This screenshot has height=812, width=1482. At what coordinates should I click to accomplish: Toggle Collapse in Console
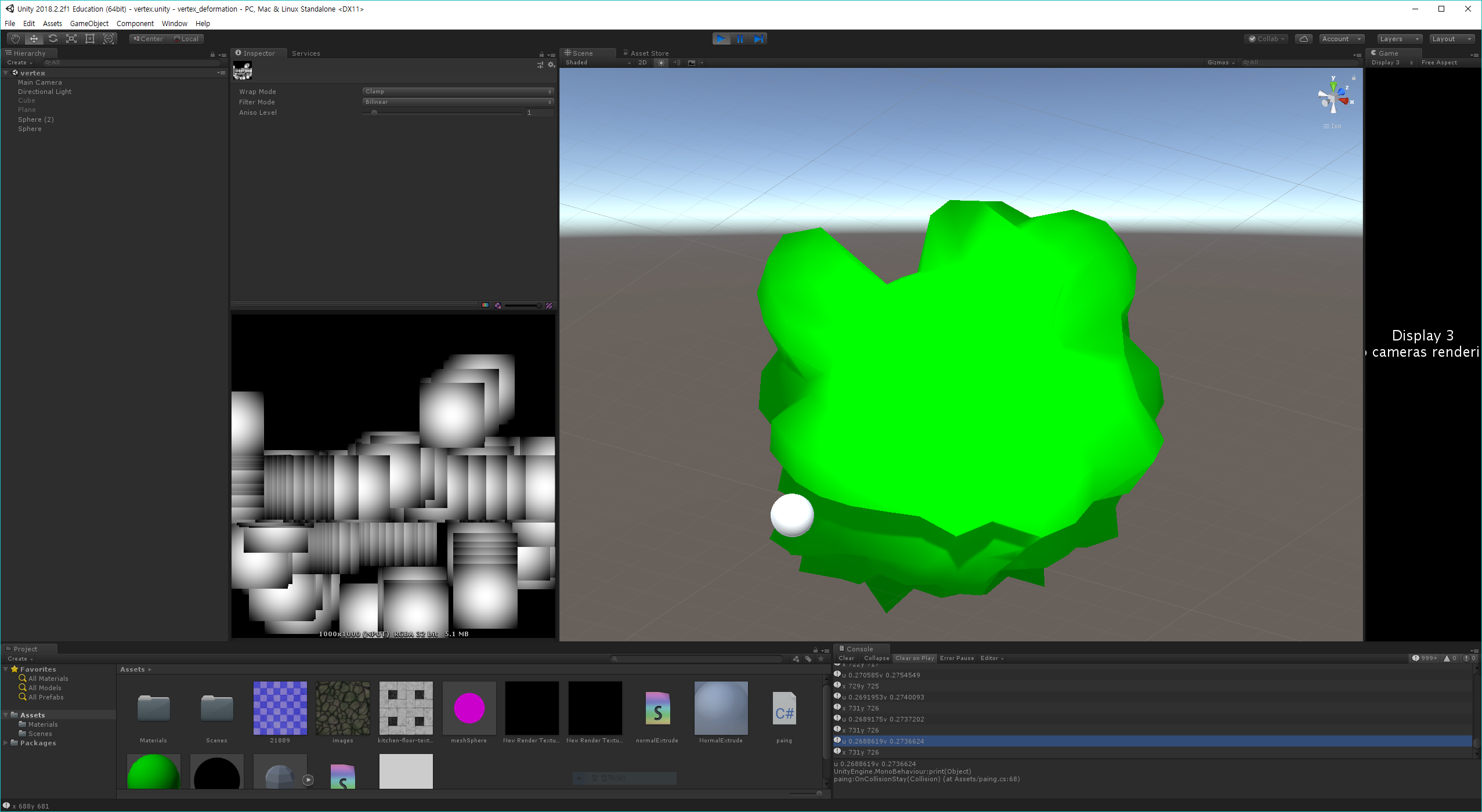(876, 658)
